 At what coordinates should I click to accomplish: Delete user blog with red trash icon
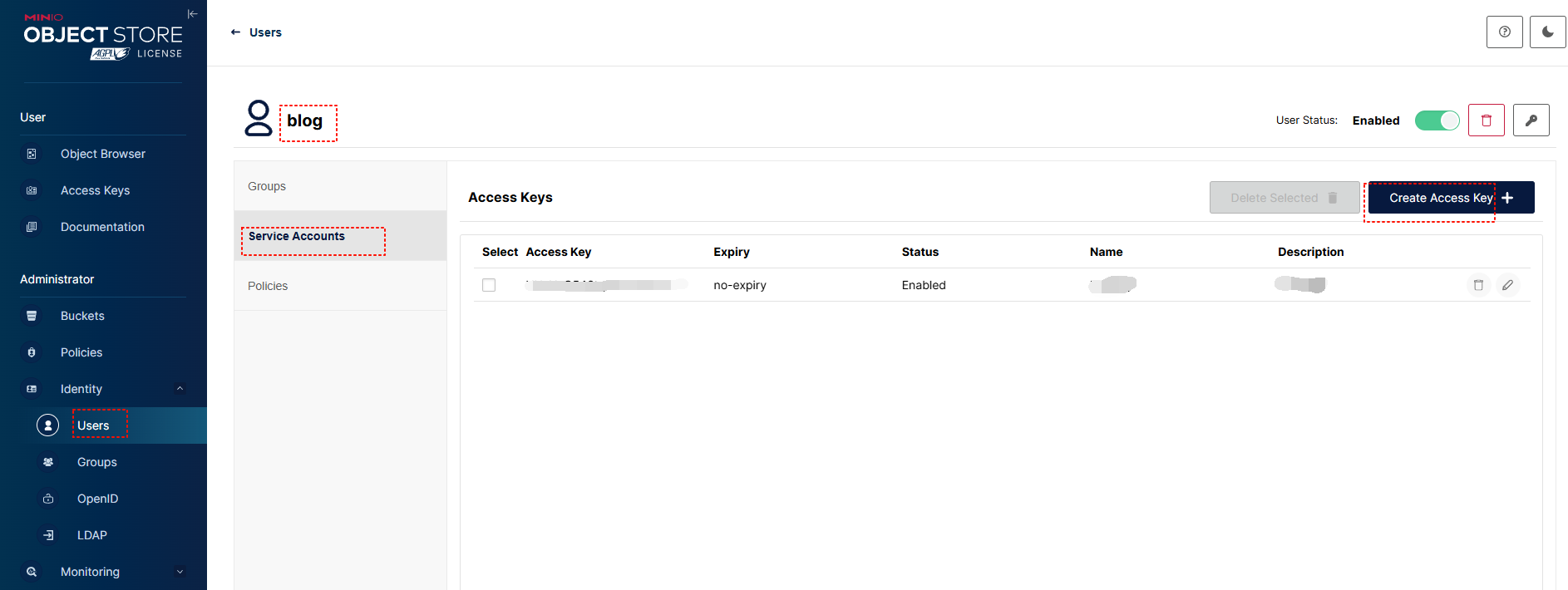click(1486, 120)
